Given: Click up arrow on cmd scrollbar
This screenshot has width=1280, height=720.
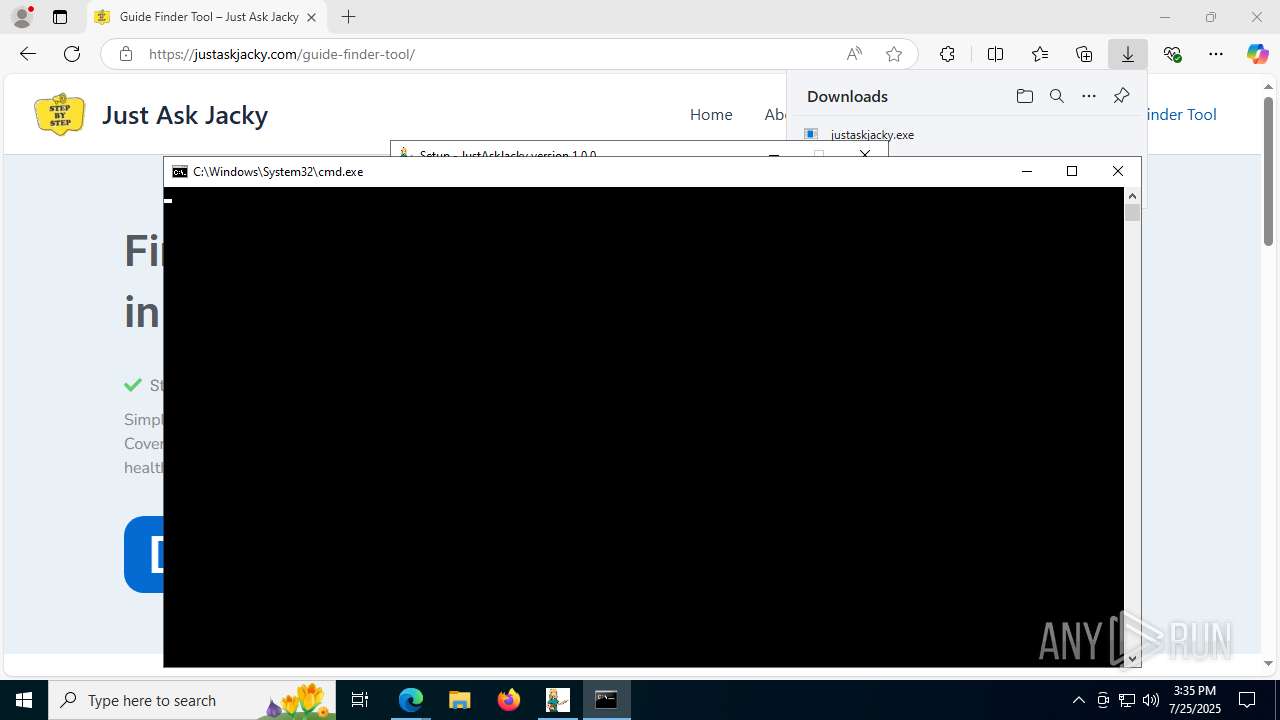Looking at the screenshot, I should tap(1132, 196).
